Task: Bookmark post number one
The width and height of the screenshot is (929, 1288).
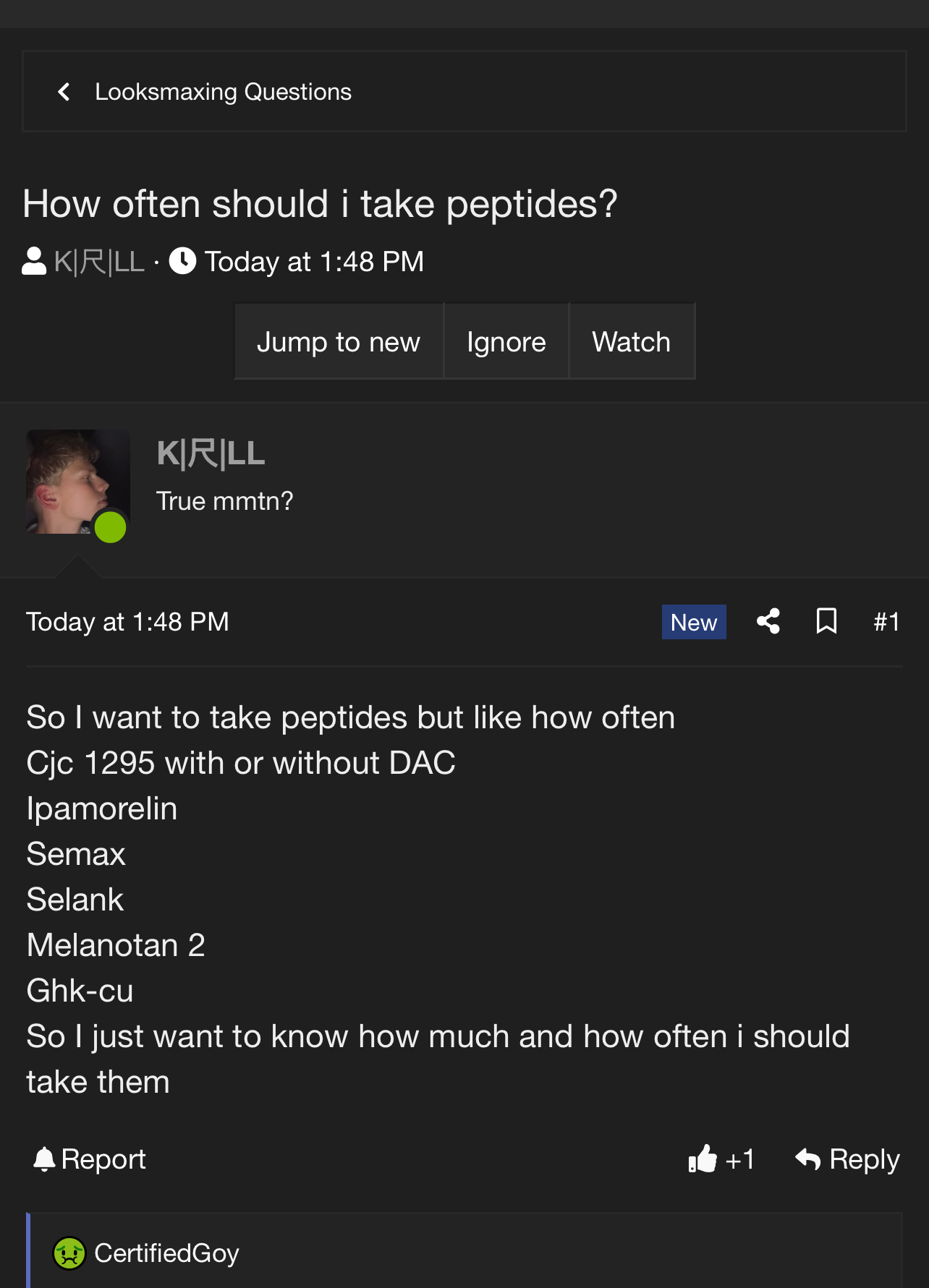Action: point(826,621)
